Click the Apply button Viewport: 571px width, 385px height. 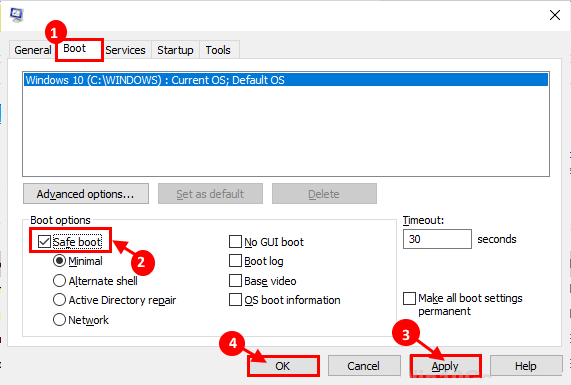[445, 366]
